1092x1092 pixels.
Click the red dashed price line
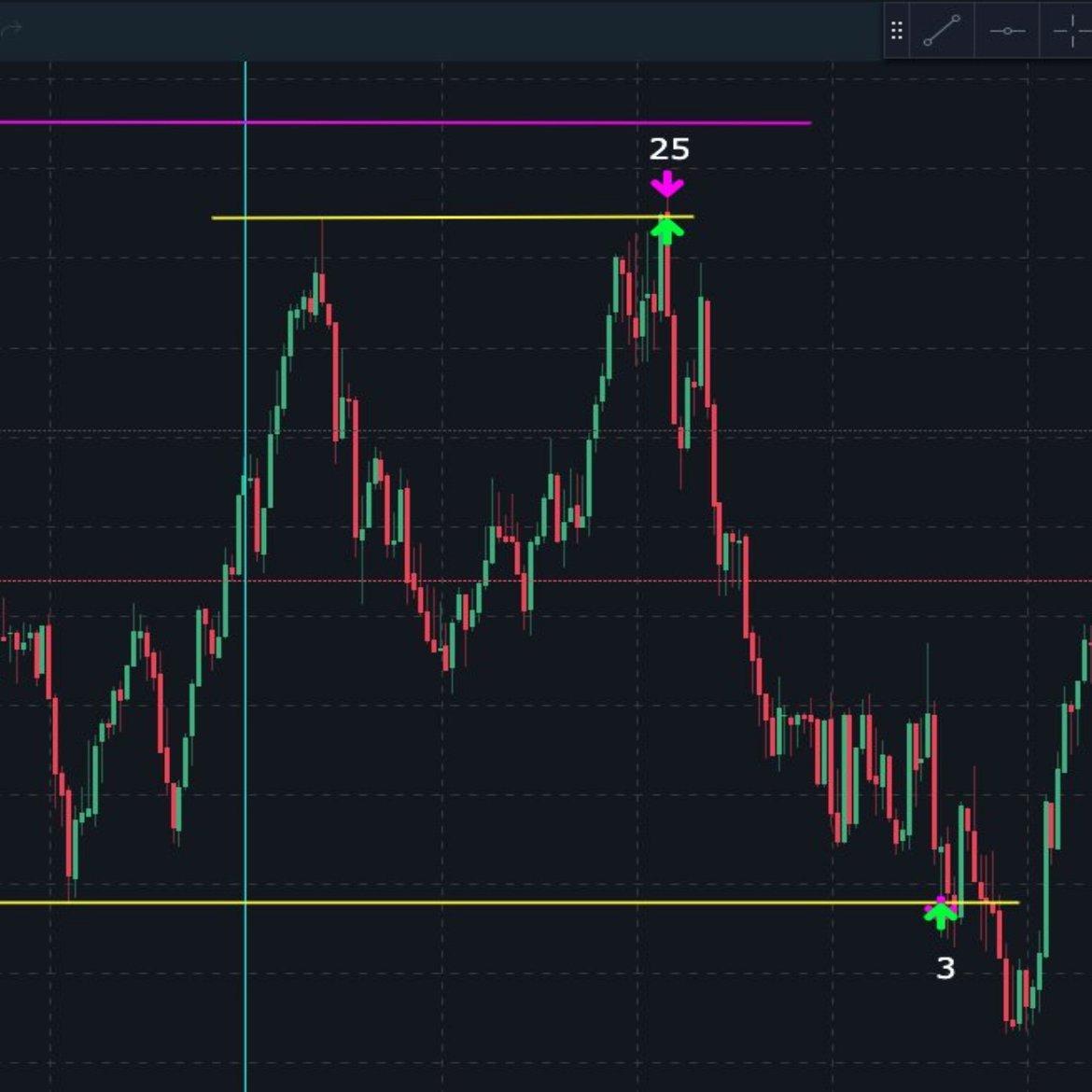pos(546,581)
